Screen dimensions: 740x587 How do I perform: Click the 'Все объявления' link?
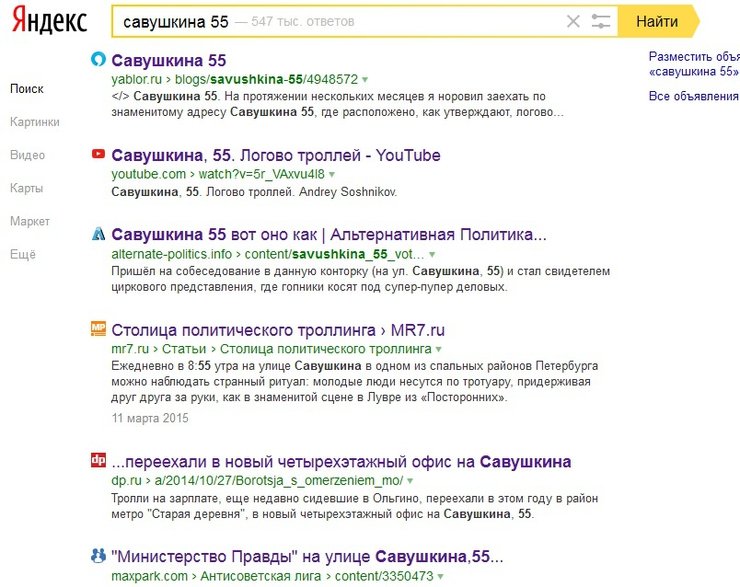point(693,96)
